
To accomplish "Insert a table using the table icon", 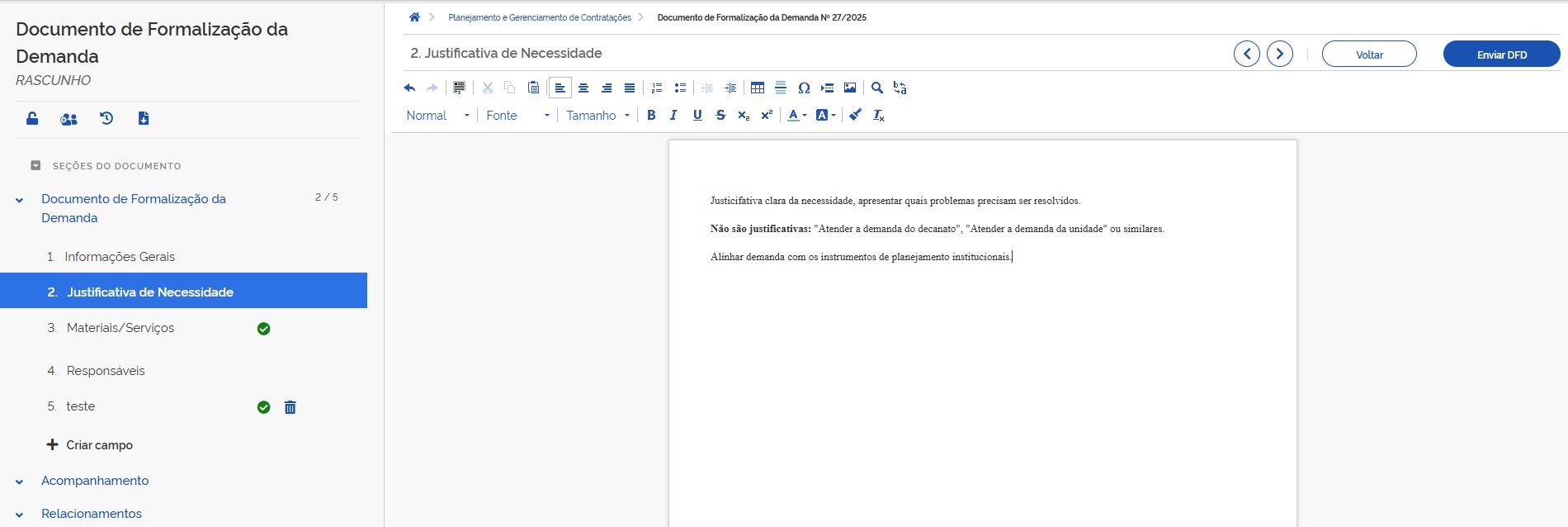I will (758, 88).
